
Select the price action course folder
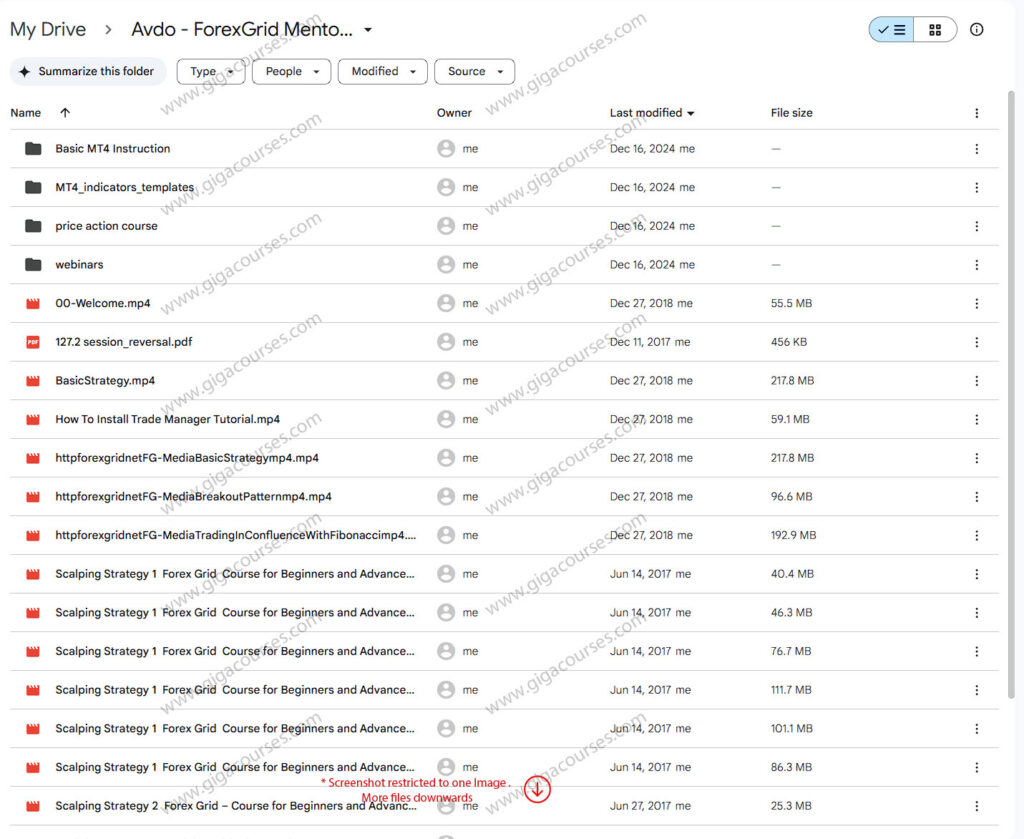point(106,226)
